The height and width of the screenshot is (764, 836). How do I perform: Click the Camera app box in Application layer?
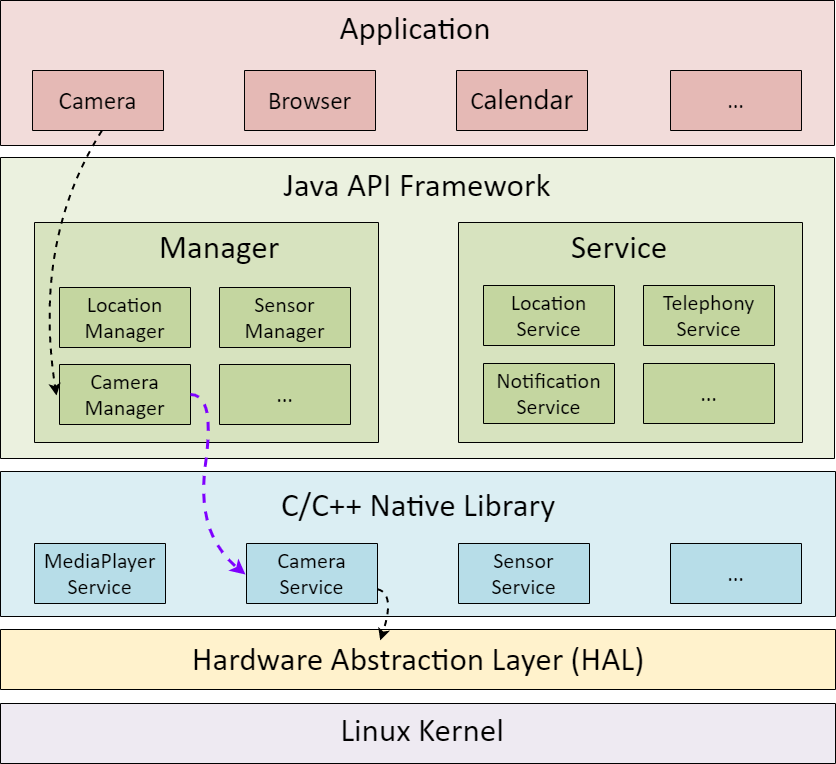pyautogui.click(x=98, y=100)
